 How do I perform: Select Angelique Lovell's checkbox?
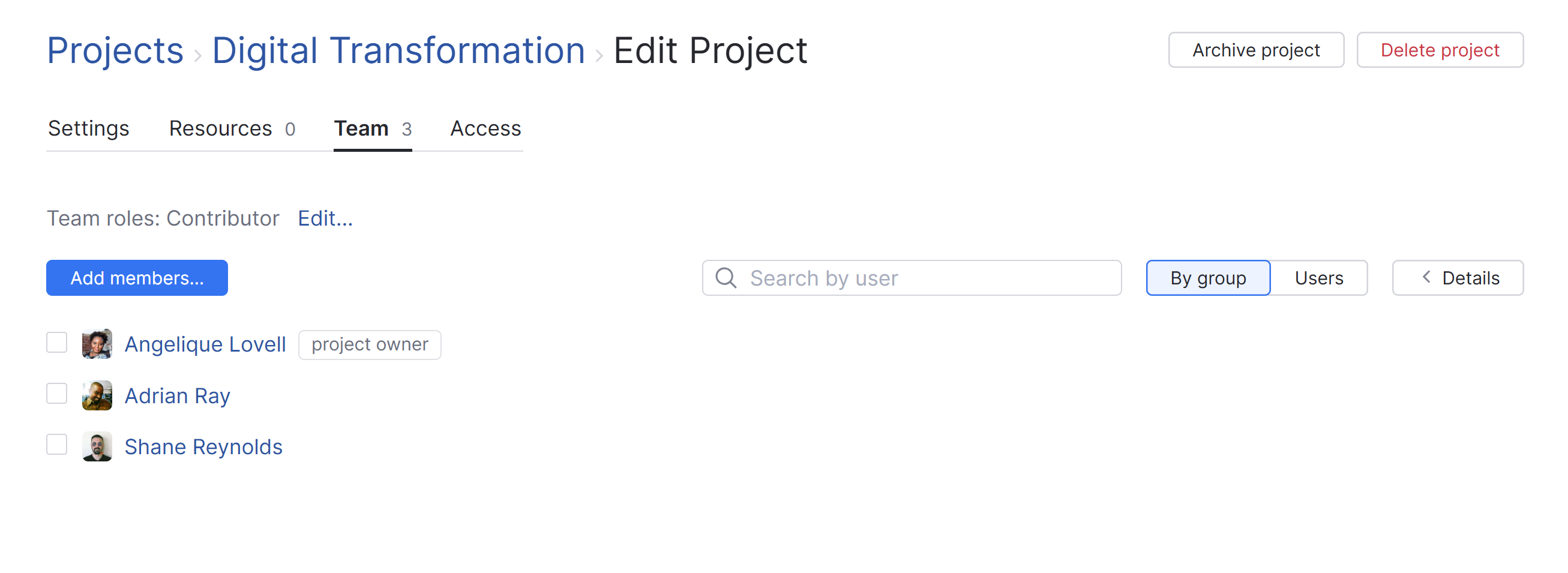pos(56,343)
